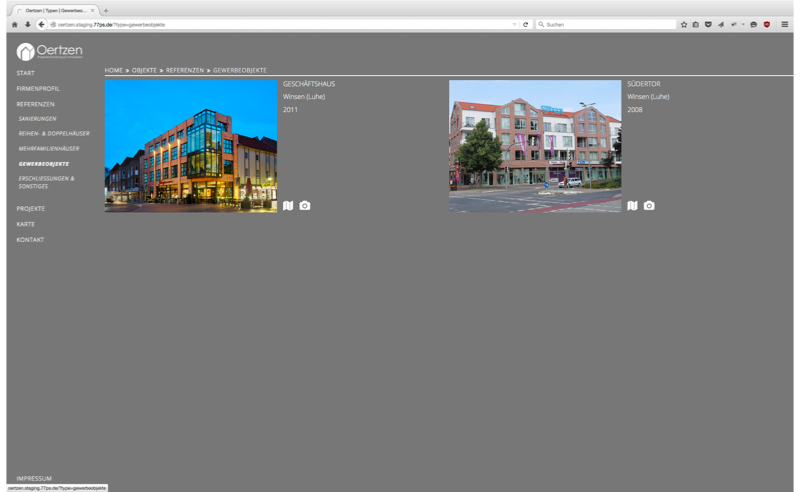Click the Oertzen logo
The height and width of the screenshot is (492, 800).
(x=50, y=52)
